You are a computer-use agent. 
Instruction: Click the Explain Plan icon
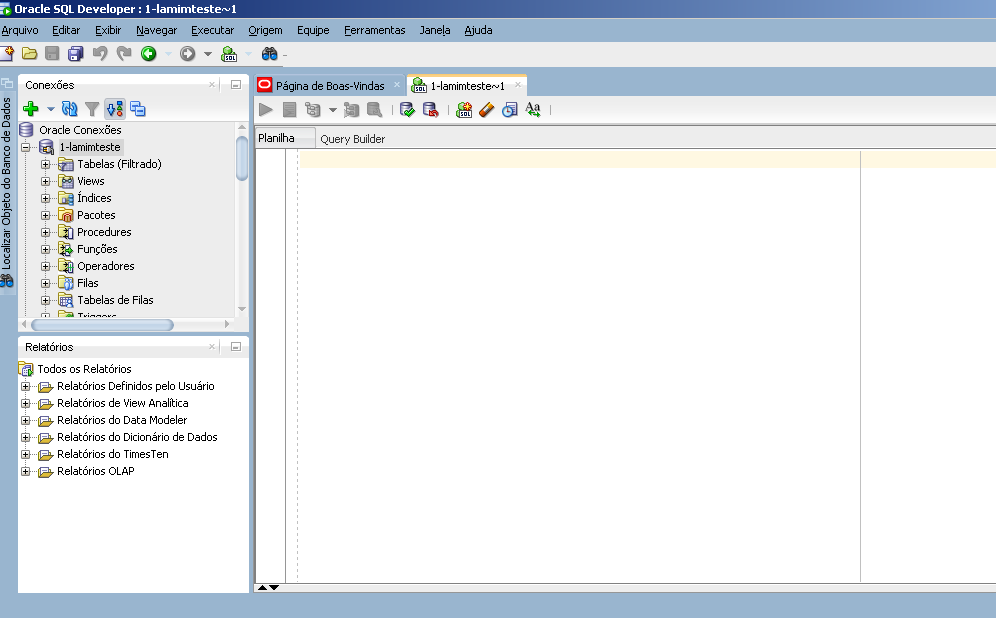coord(313,110)
